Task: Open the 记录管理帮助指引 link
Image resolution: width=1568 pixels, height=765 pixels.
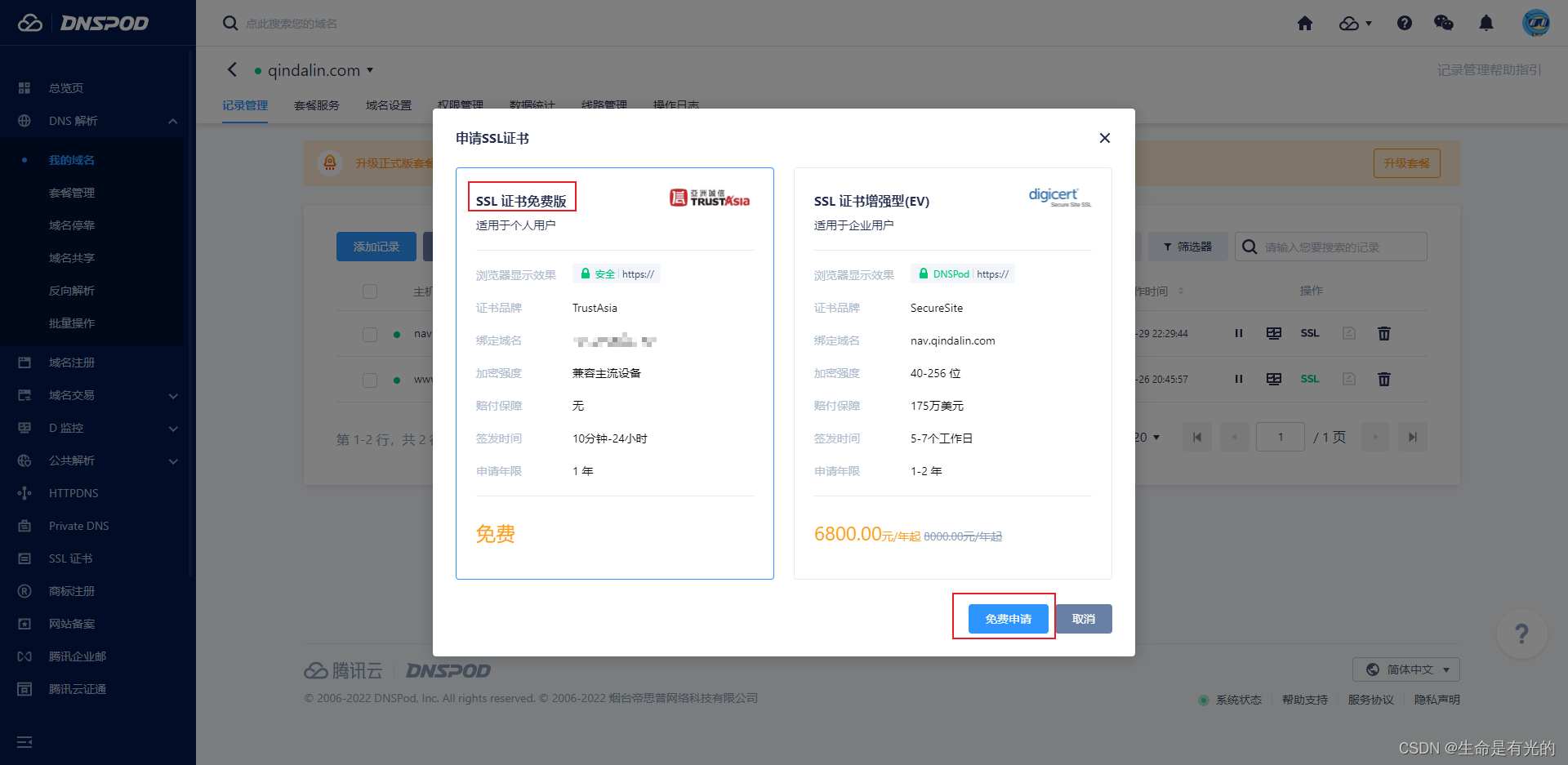Action: pyautogui.click(x=1490, y=70)
